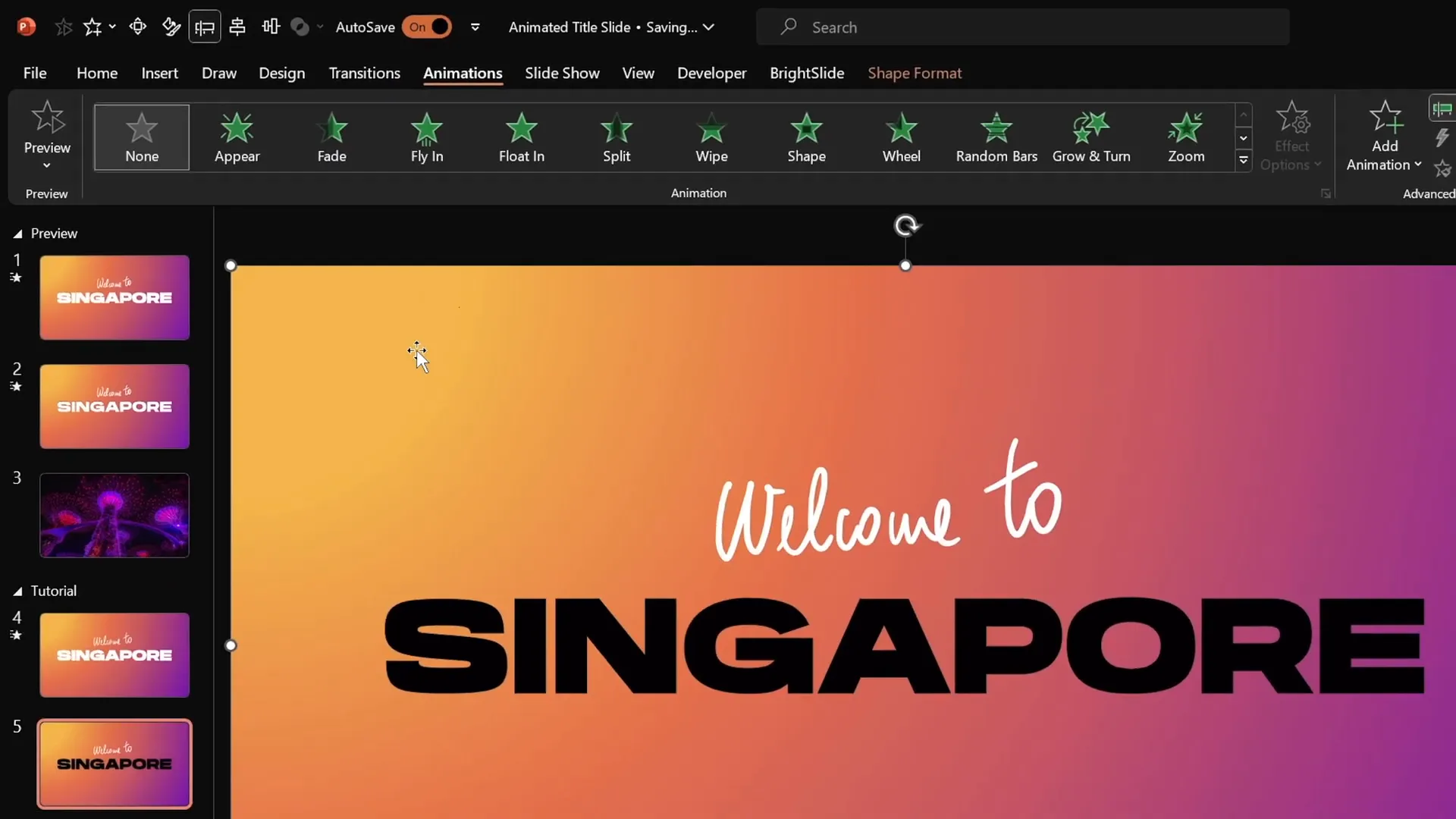This screenshot has height=819, width=1456.
Task: Open the Slide Show tab
Action: [562, 73]
